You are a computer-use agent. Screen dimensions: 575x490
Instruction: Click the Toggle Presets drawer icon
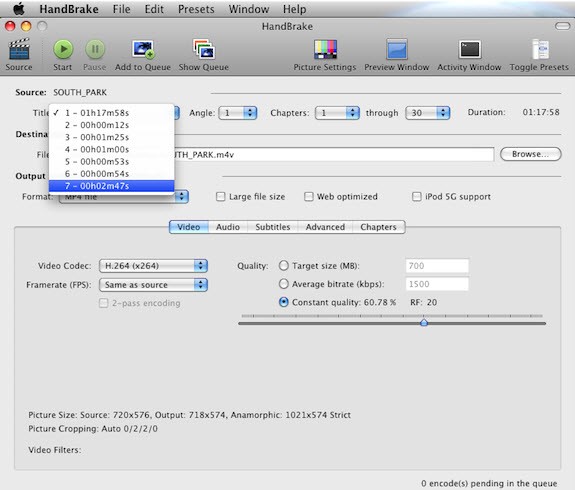[x=540, y=49]
